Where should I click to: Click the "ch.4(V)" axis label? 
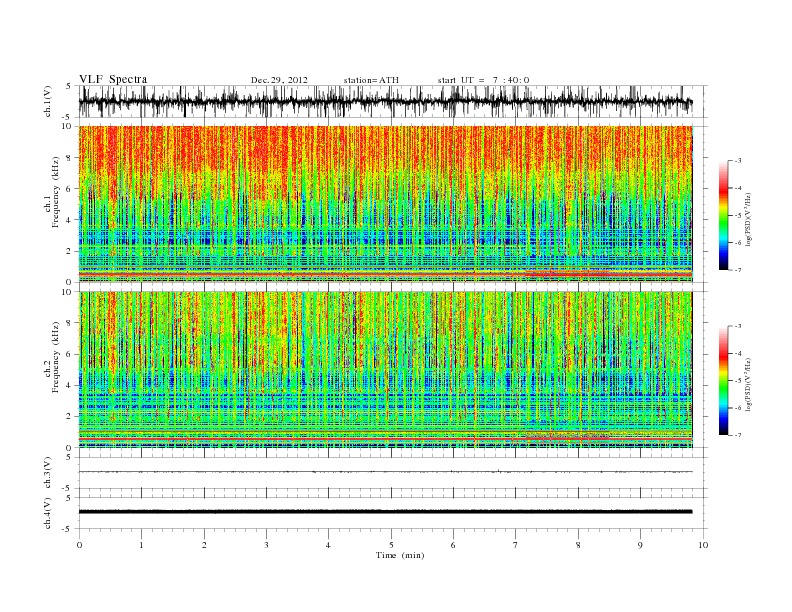(48, 513)
